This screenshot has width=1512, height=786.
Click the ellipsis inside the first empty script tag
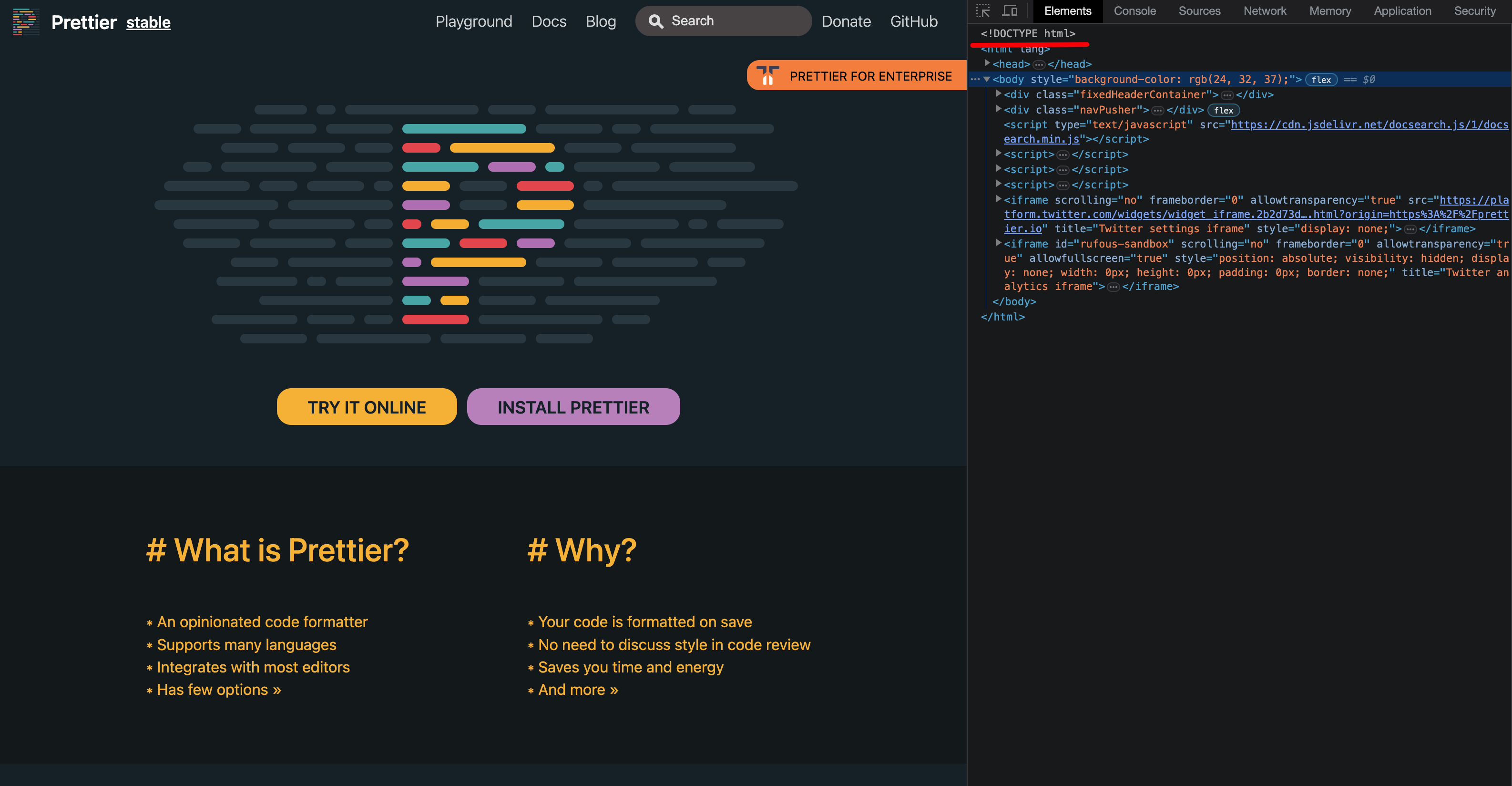(1063, 154)
